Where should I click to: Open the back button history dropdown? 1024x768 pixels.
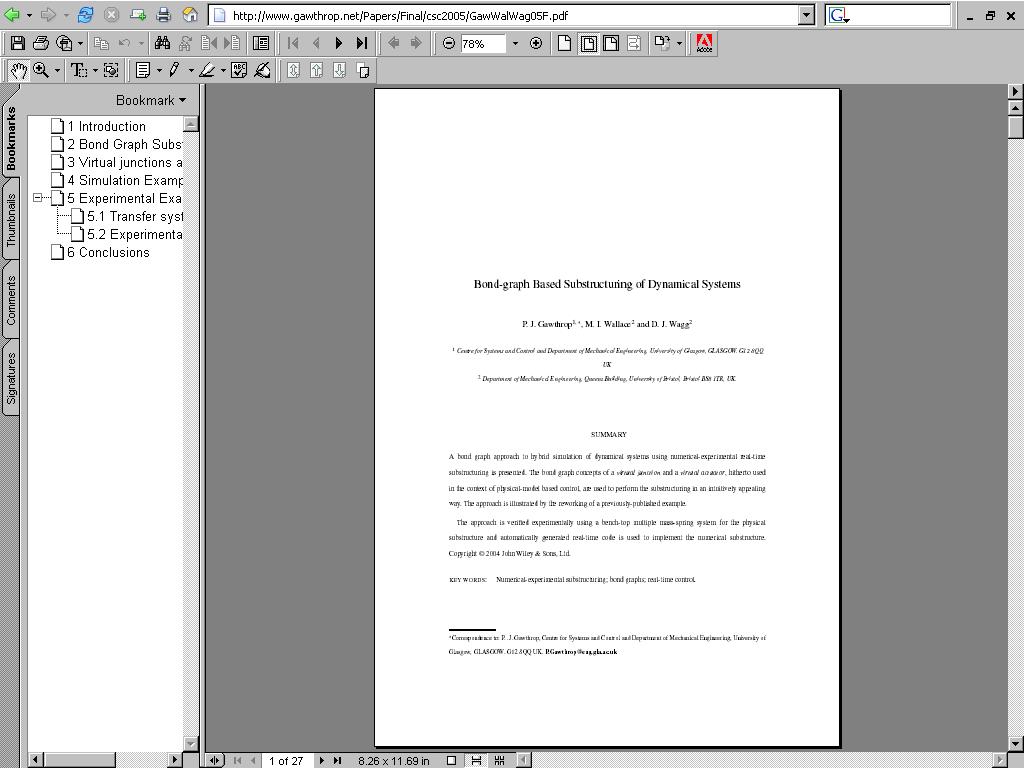[x=29, y=14]
